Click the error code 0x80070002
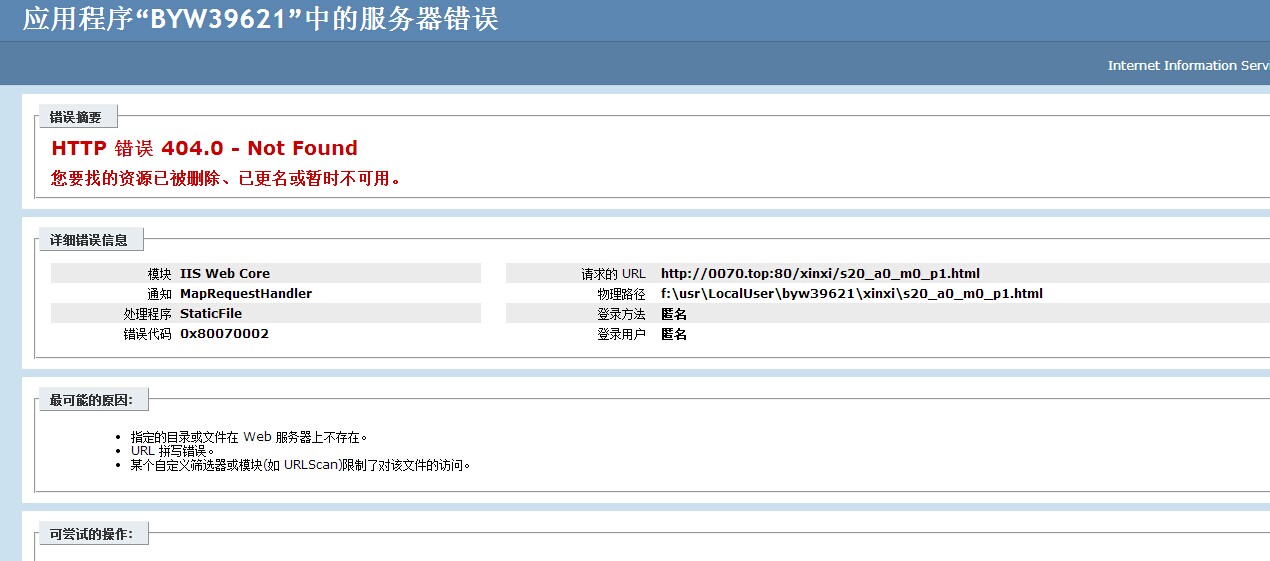1270x561 pixels. (224, 333)
